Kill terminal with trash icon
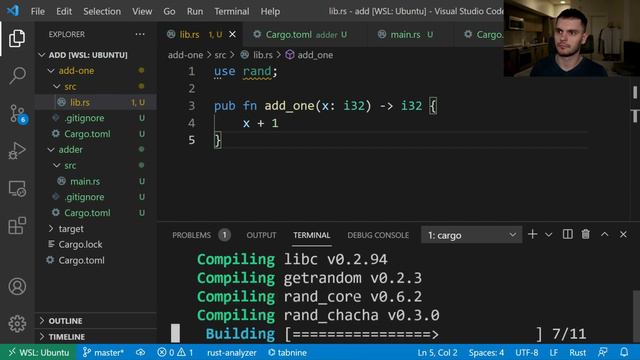 [586, 234]
